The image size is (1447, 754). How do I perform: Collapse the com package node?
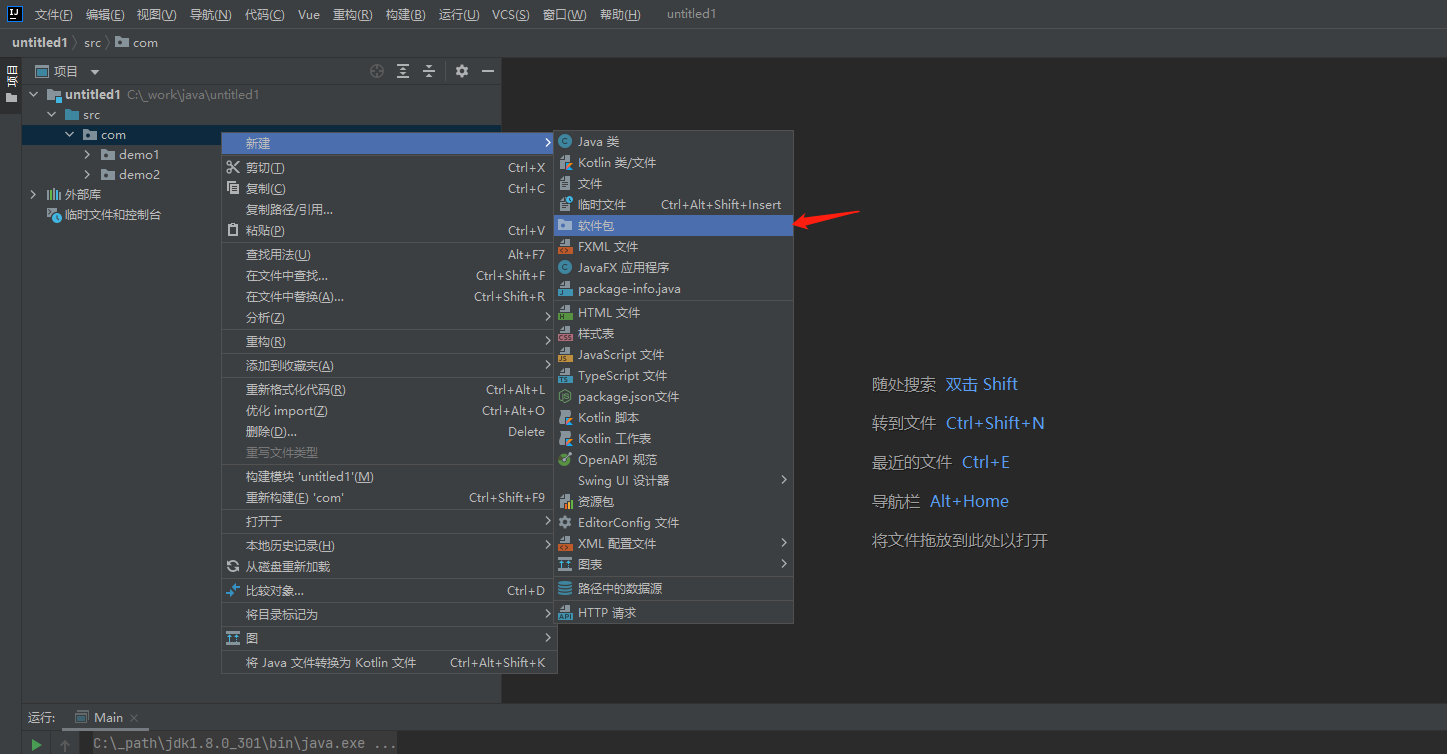(70, 135)
